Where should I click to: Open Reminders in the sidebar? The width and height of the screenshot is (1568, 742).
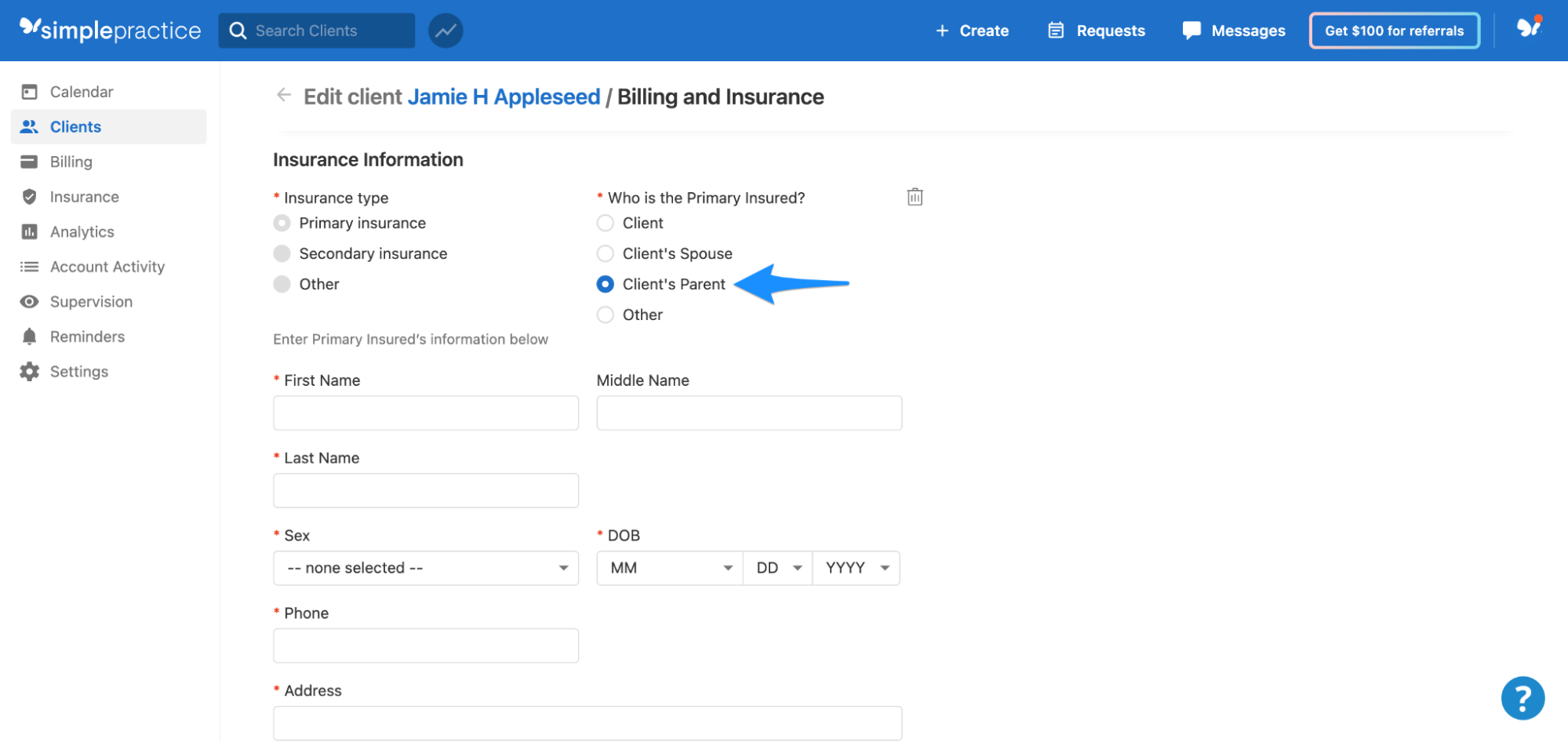87,336
